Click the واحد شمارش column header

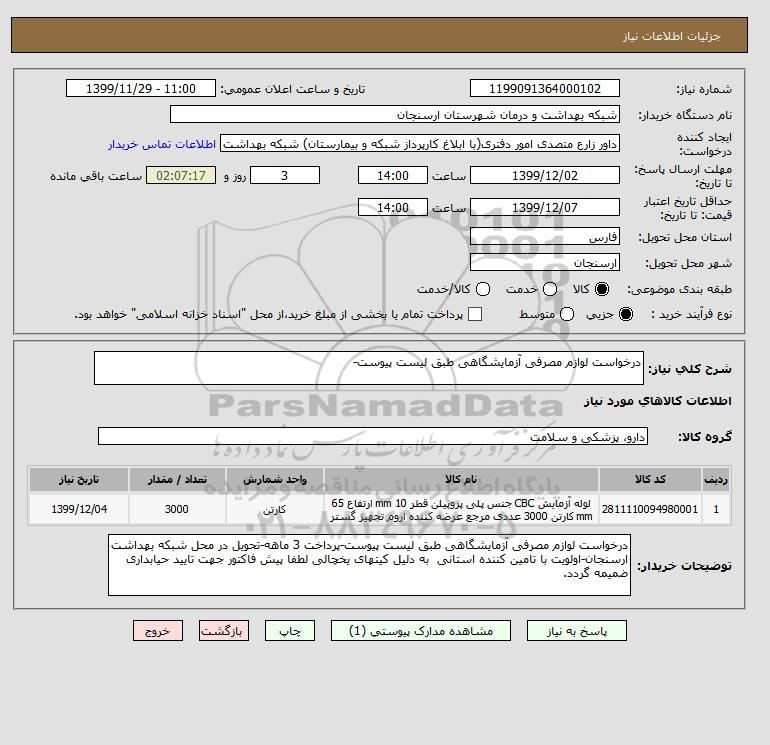click(x=275, y=479)
